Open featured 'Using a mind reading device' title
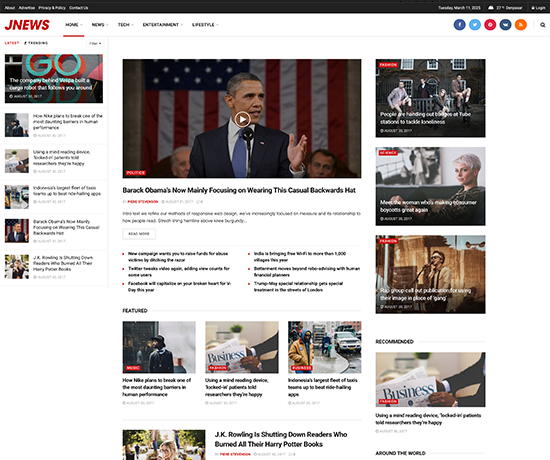The image size is (550, 460). (x=237, y=387)
